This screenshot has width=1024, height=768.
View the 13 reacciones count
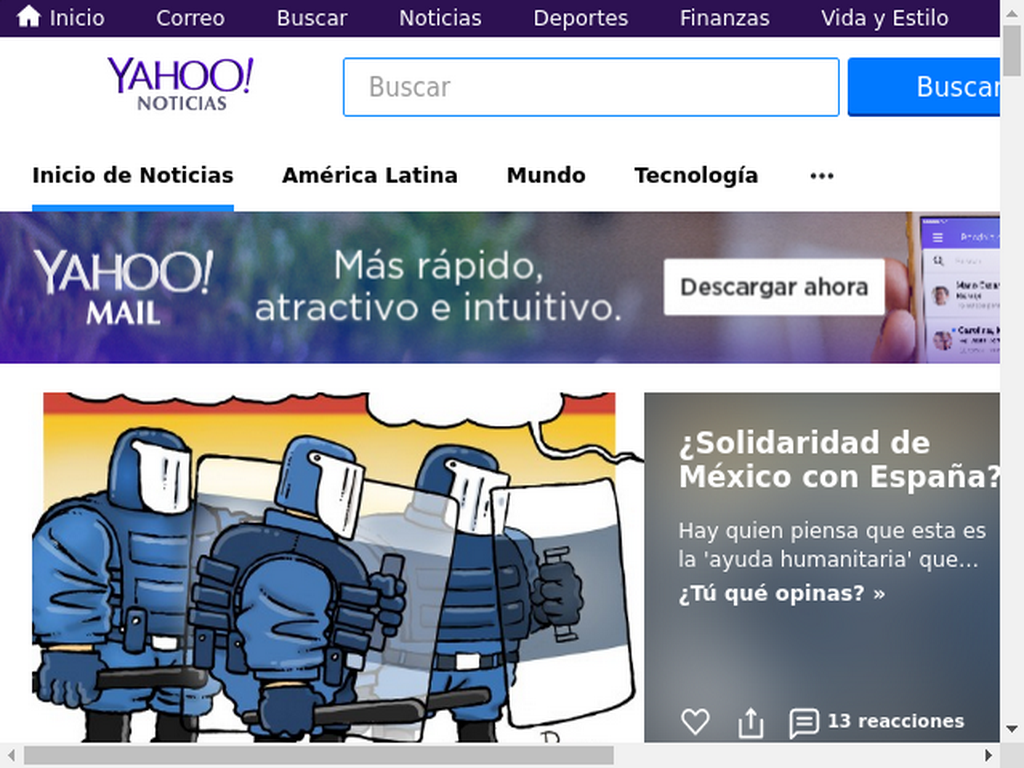pyautogui.click(x=896, y=721)
